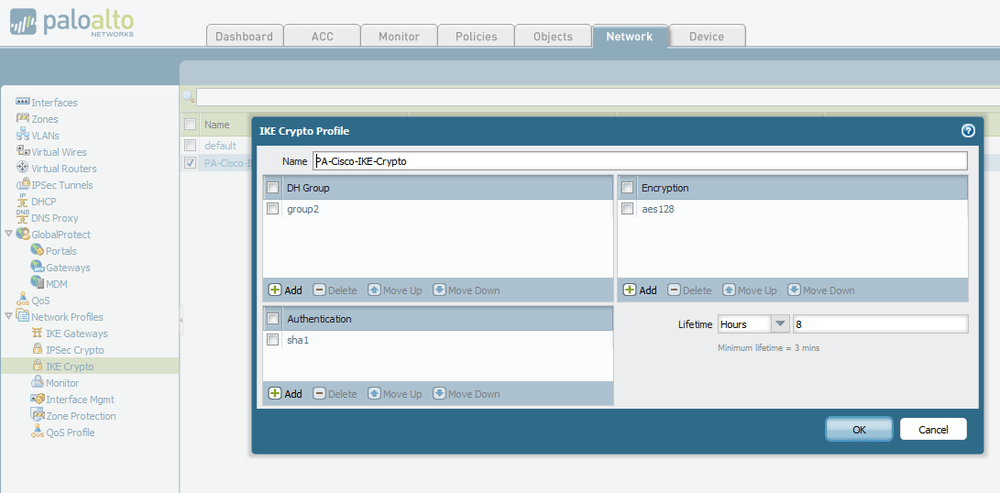Click the help icon in dialog title bar
This screenshot has height=493, width=1000.
point(967,131)
